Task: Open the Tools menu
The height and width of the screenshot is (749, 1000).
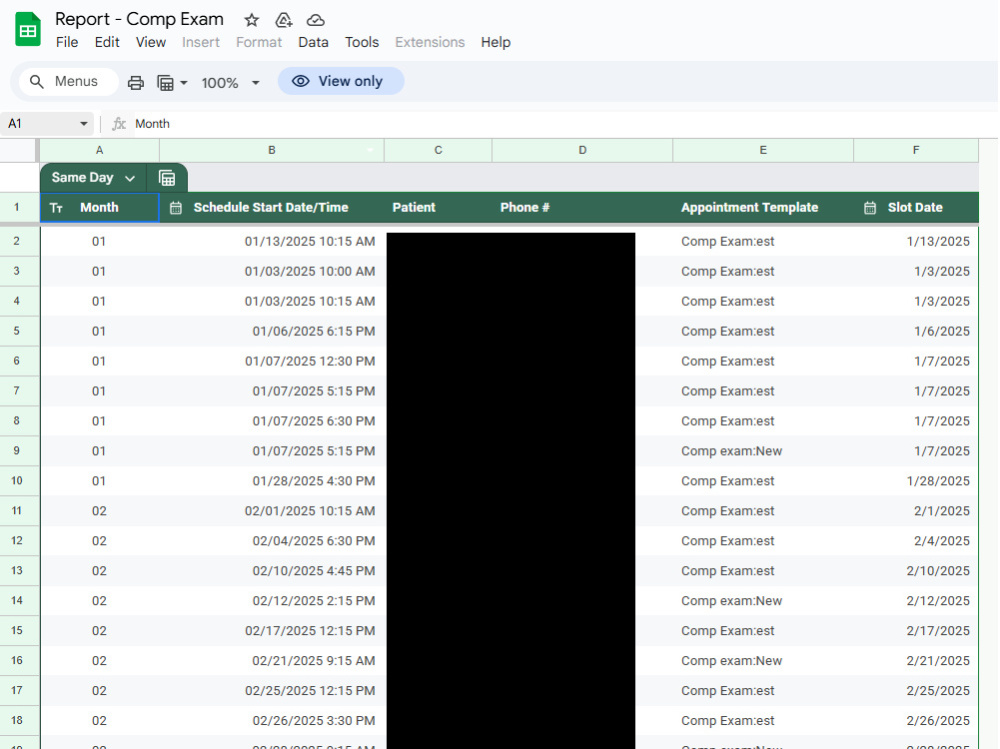Action: (362, 42)
